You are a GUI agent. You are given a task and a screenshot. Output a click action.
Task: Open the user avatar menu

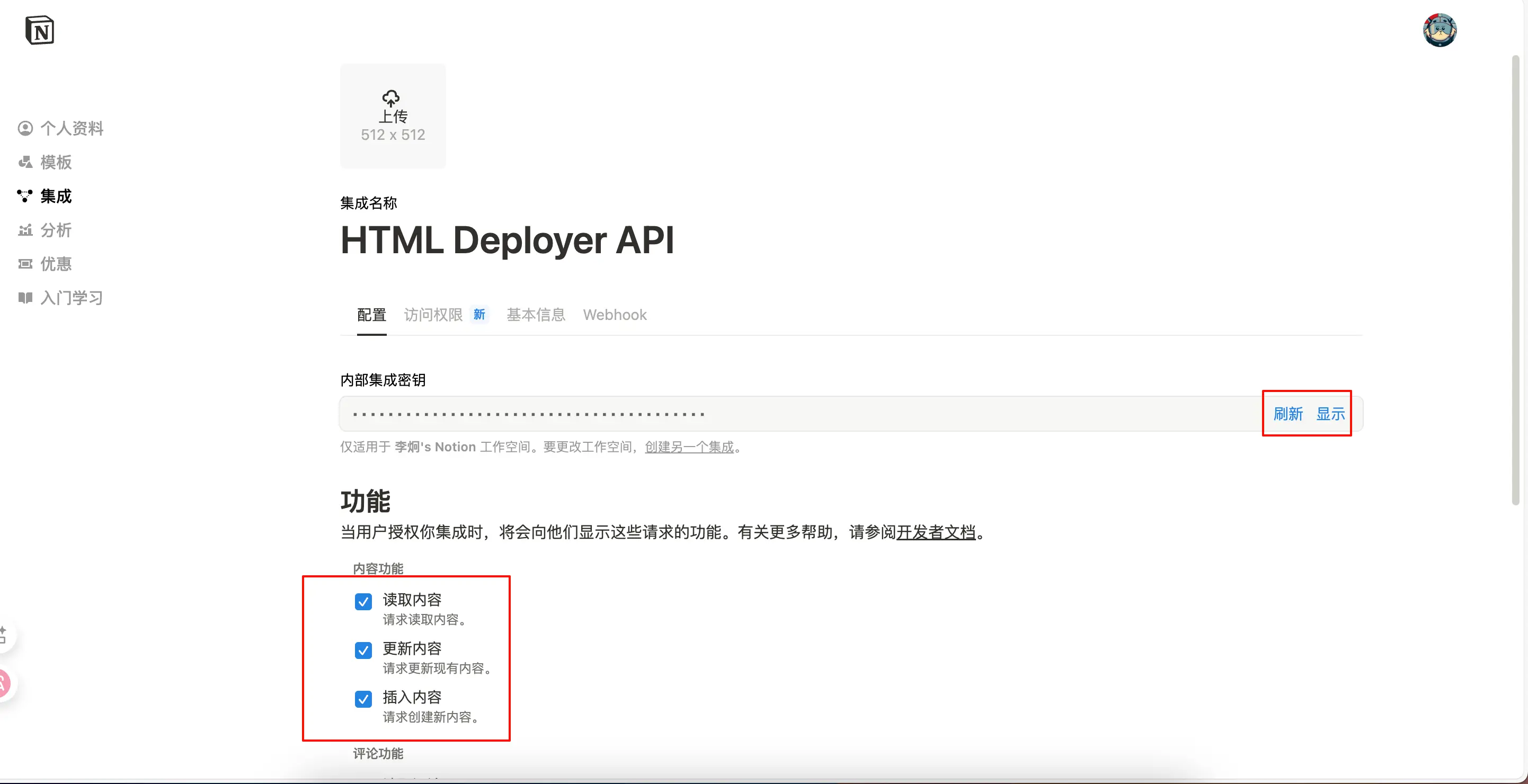click(1440, 30)
